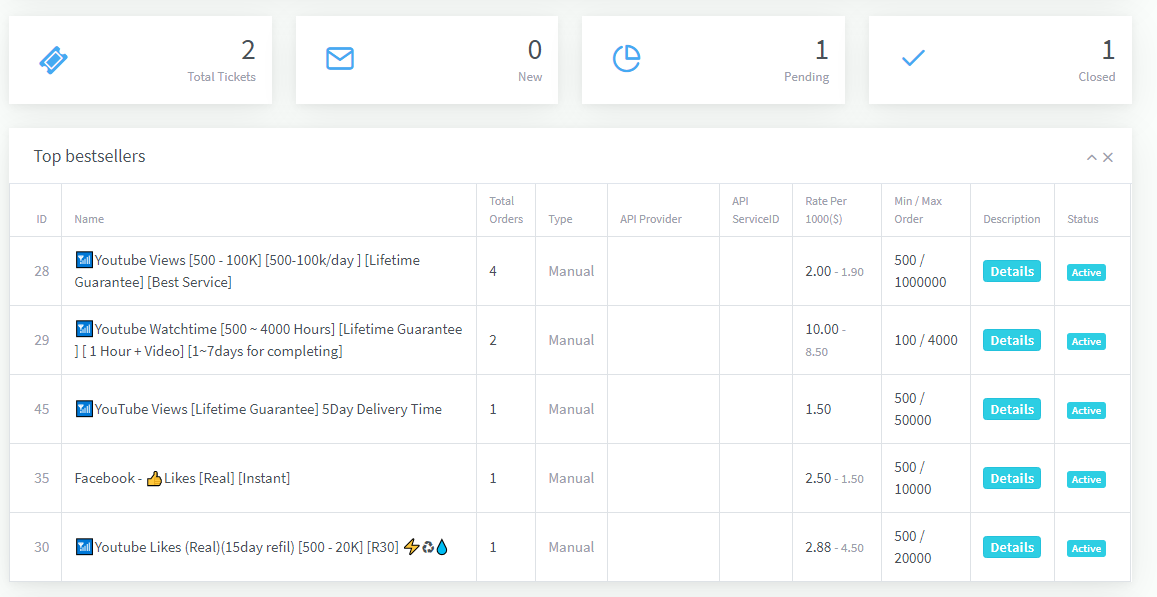Show Details for service ID 45
Screen dimensions: 1157x597
1011,409
